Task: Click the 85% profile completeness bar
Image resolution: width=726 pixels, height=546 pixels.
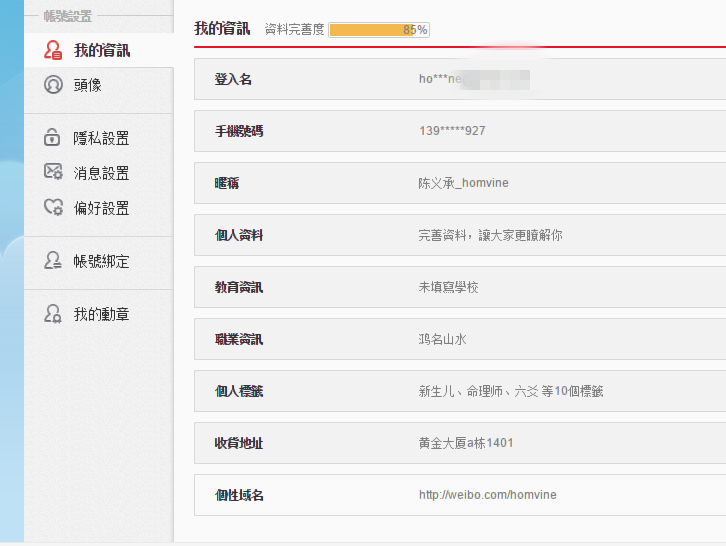Action: point(378,30)
